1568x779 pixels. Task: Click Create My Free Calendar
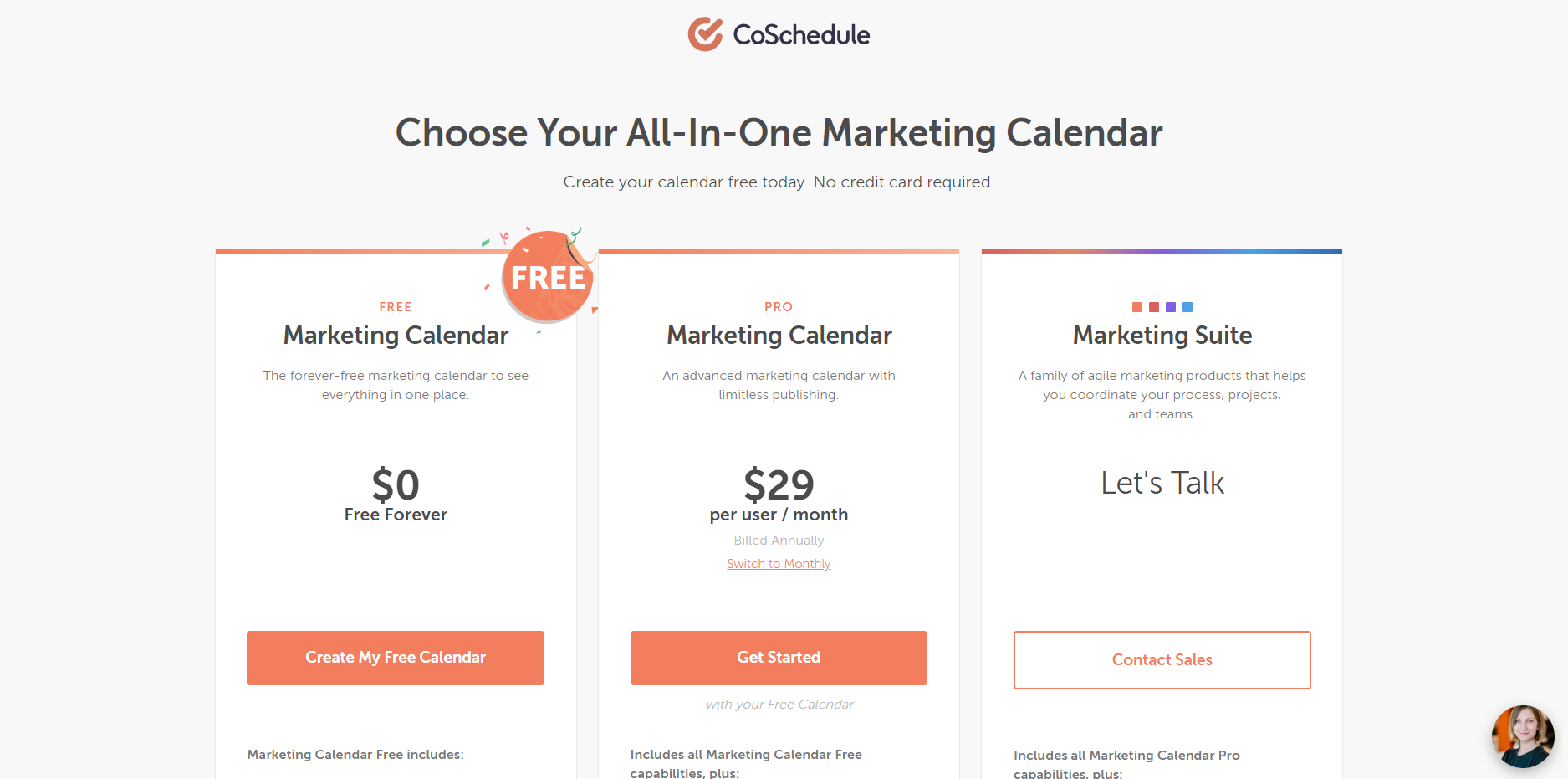click(395, 658)
